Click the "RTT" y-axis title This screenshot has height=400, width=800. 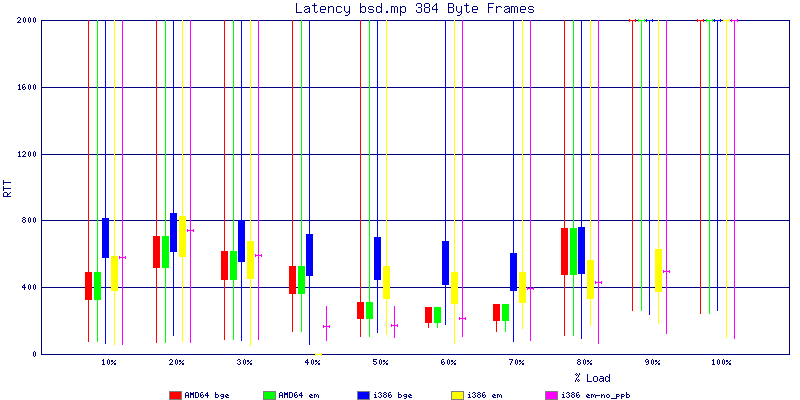point(7,187)
